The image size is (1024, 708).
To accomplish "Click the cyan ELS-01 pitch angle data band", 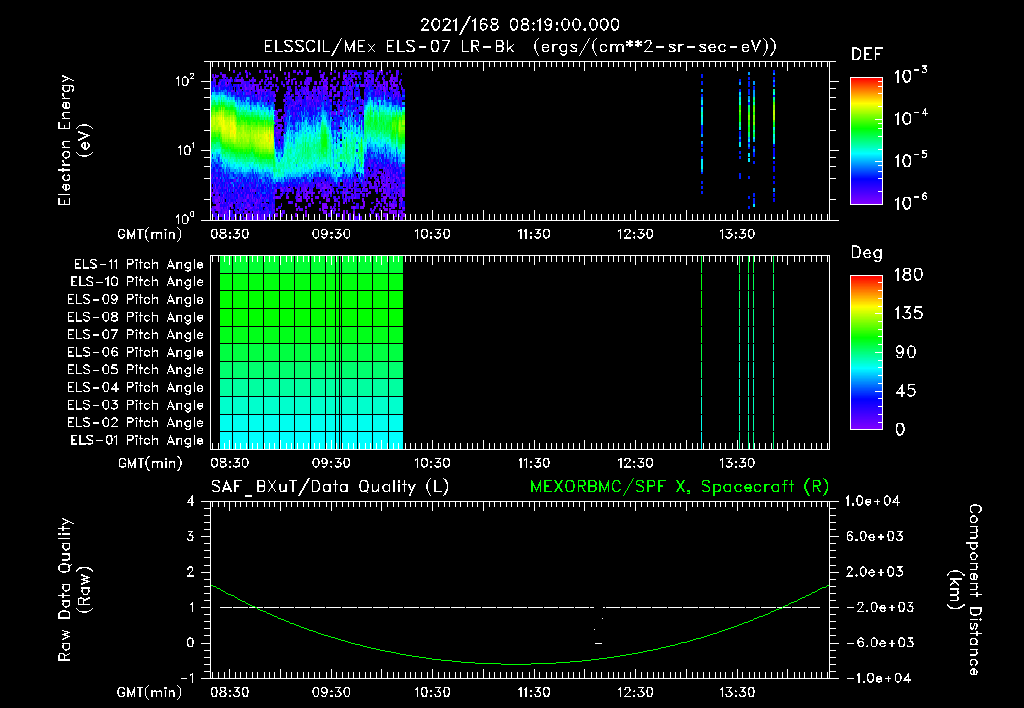I will (x=311, y=440).
